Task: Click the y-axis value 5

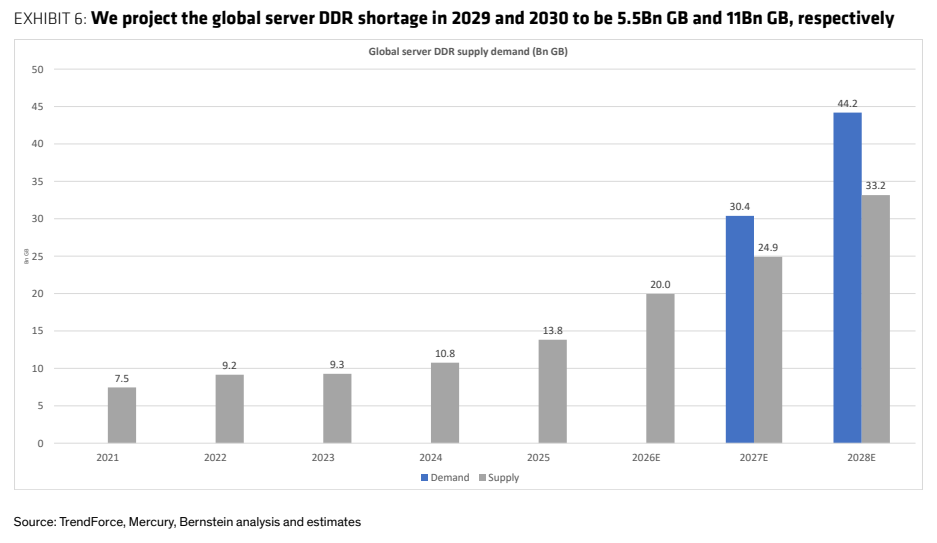Action: [x=41, y=406]
